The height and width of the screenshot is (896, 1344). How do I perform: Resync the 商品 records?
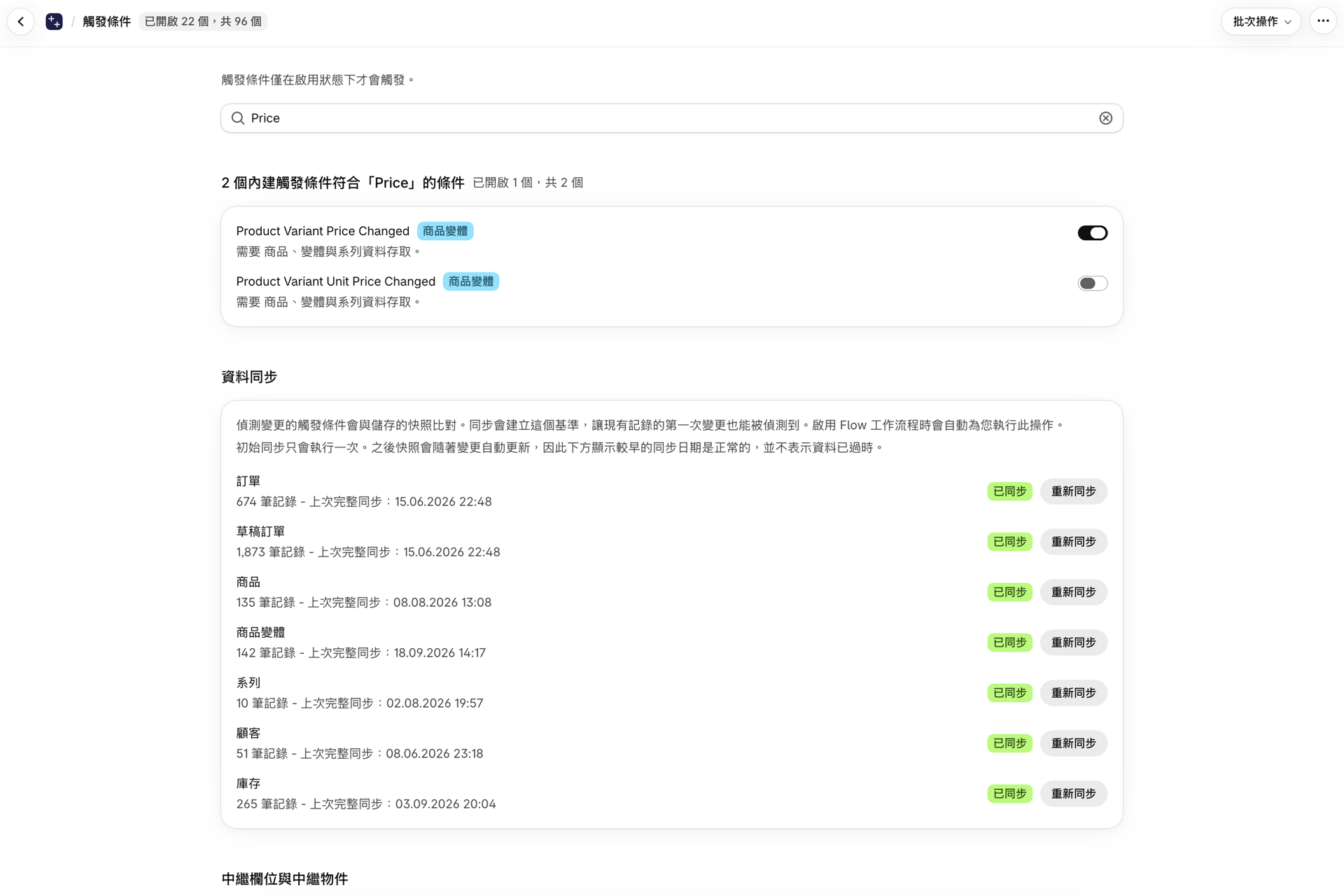pos(1073,592)
